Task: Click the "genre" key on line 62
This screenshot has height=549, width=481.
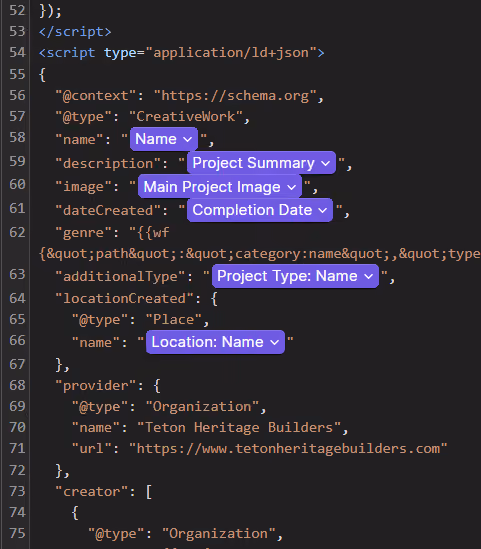Action: click(x=83, y=232)
